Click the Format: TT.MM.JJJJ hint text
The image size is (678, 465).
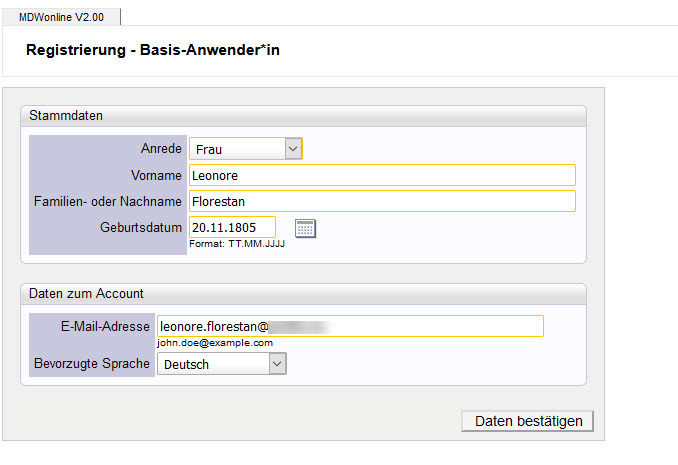pyautogui.click(x=237, y=244)
